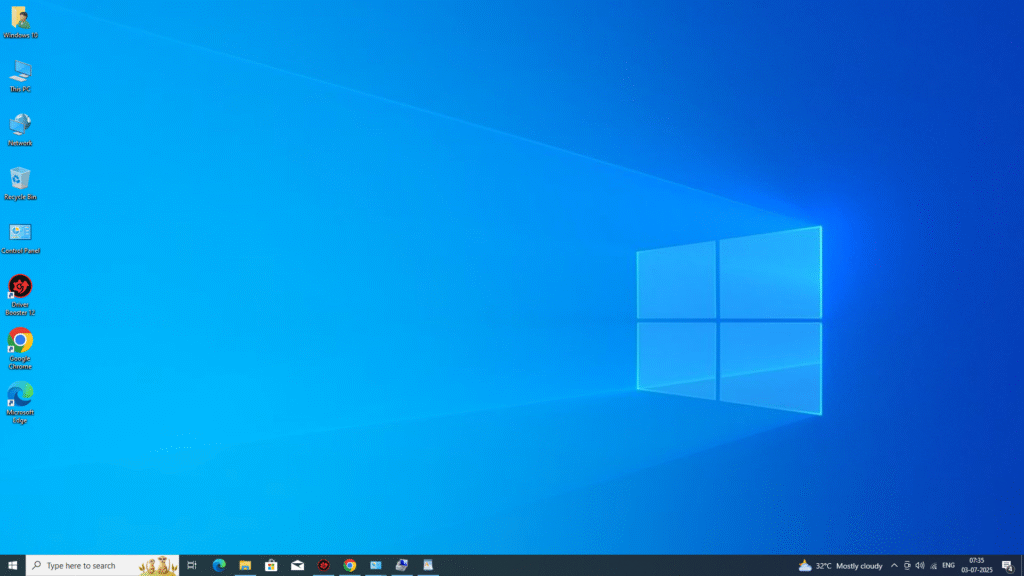The image size is (1024, 576).
Task: Open Microsoft Store from the taskbar
Action: tap(271, 566)
